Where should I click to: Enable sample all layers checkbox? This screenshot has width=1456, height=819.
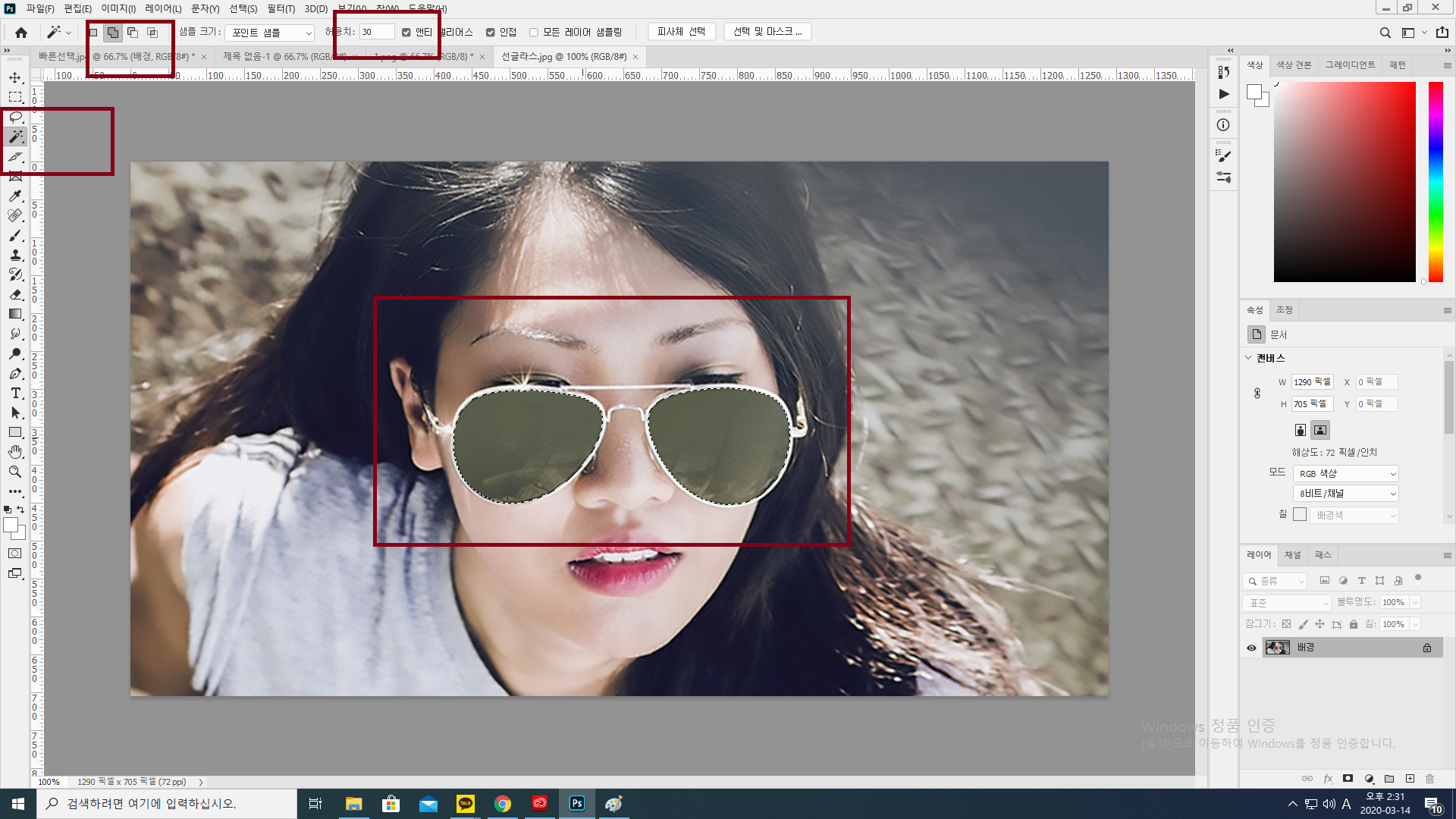(x=534, y=33)
